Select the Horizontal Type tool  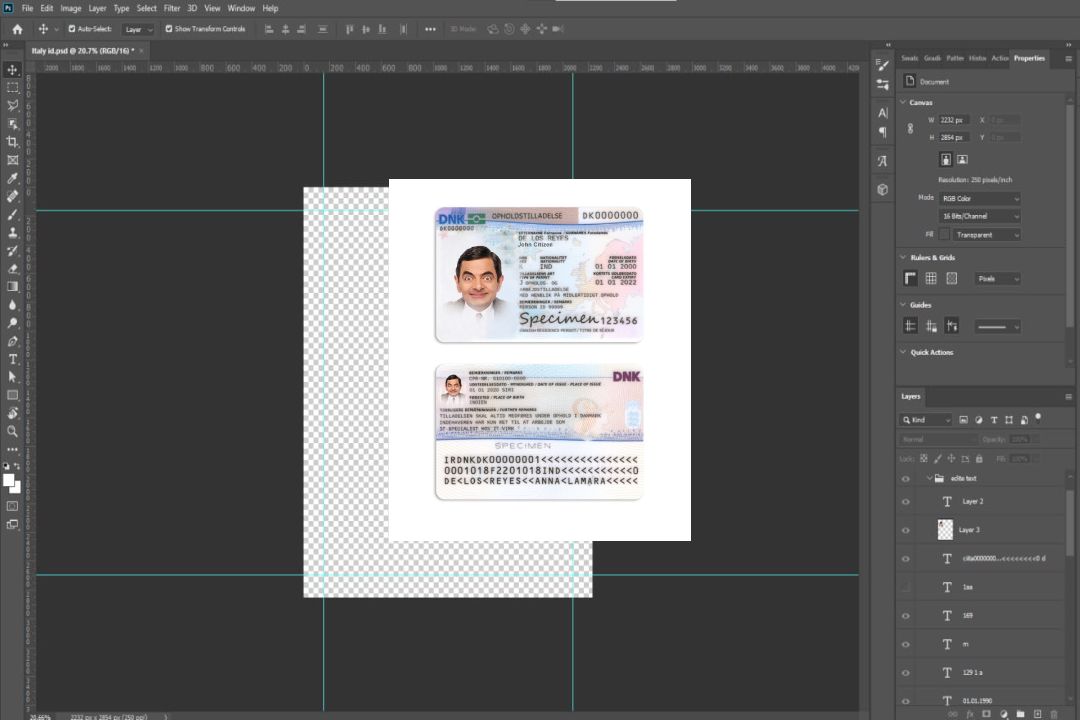12,359
